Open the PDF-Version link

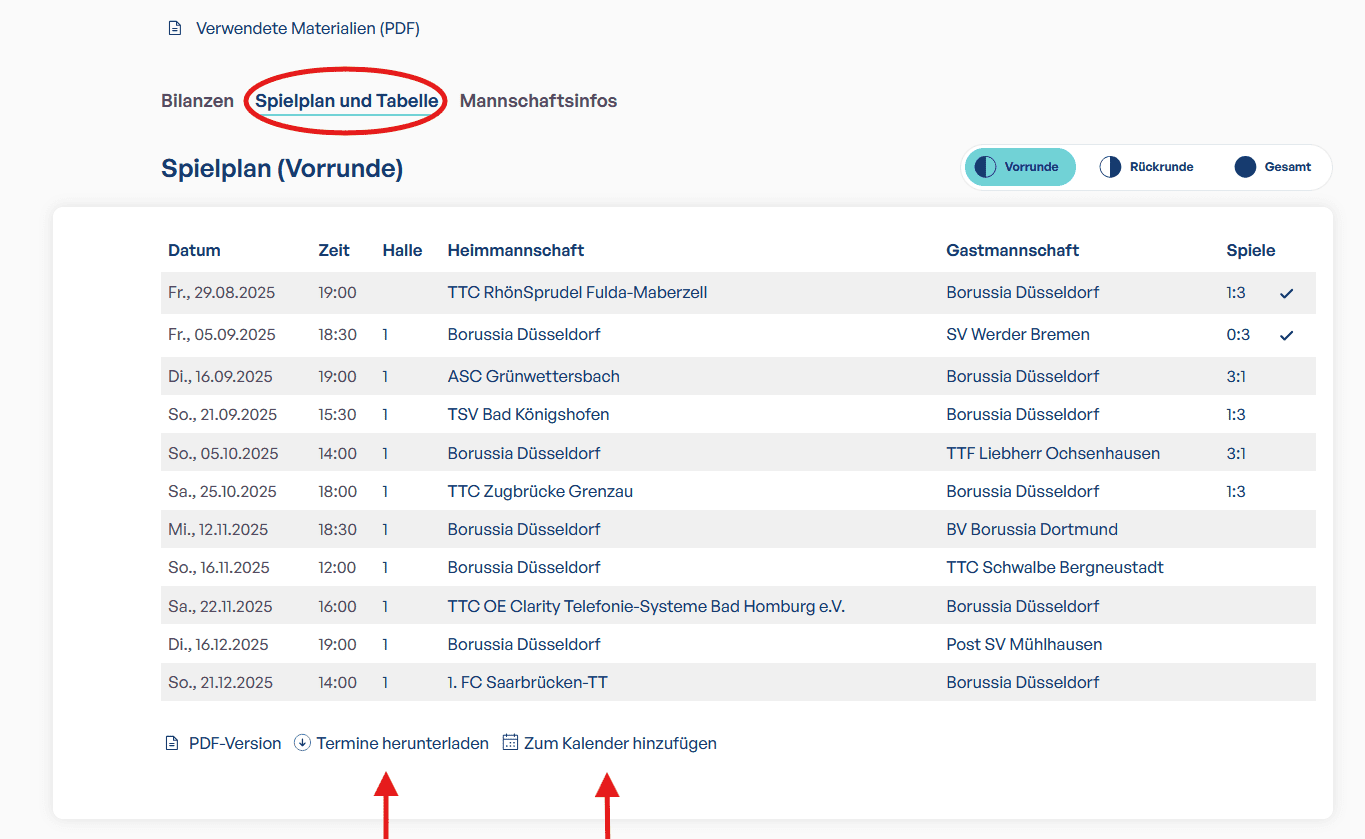(x=235, y=743)
